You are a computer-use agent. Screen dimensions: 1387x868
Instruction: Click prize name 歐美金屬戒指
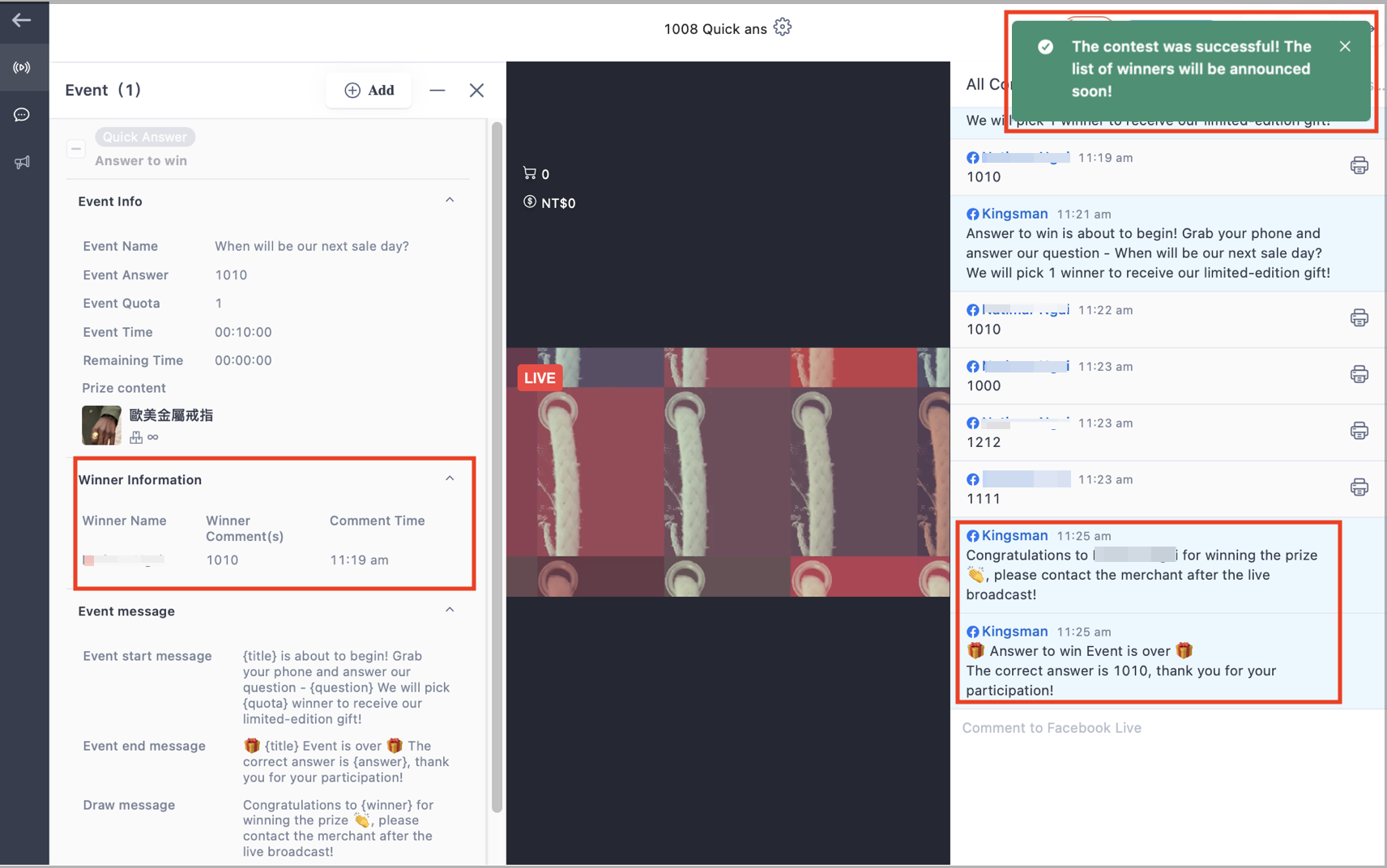pos(171,415)
